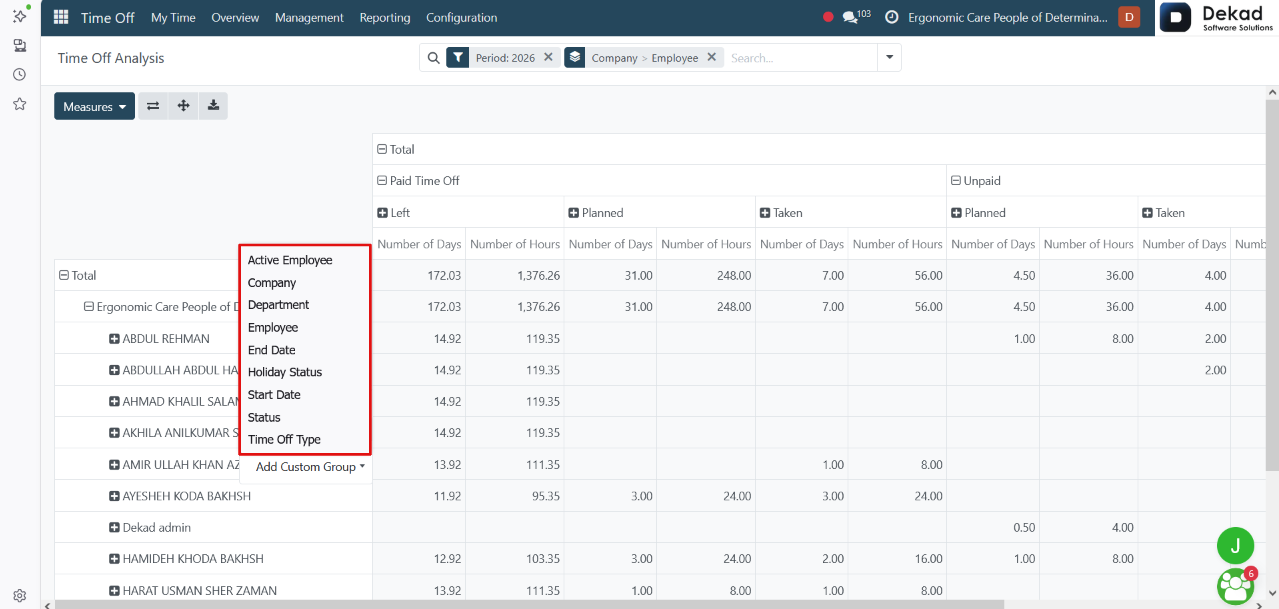Open the Reporting menu
Viewport: 1279px width, 609px height.
(x=385, y=17)
